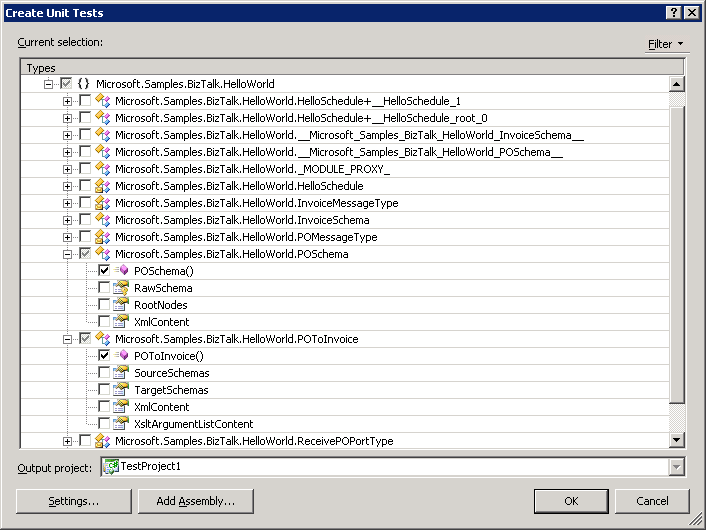
Task: Click the namespace braces icon for Microsoft.Samples.BizTalk.HelloWorld
Action: 83,84
